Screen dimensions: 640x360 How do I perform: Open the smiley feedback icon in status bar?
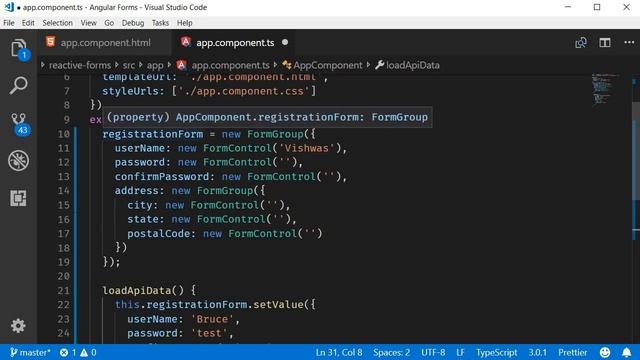click(x=605, y=352)
